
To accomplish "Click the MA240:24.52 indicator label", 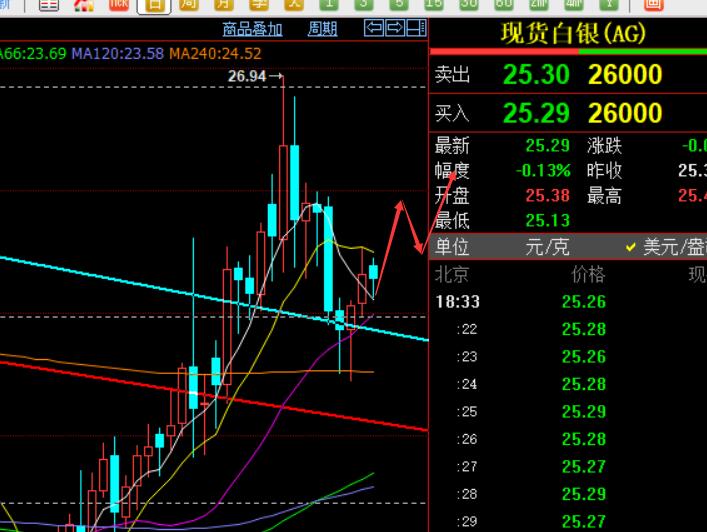I will pos(215,54).
